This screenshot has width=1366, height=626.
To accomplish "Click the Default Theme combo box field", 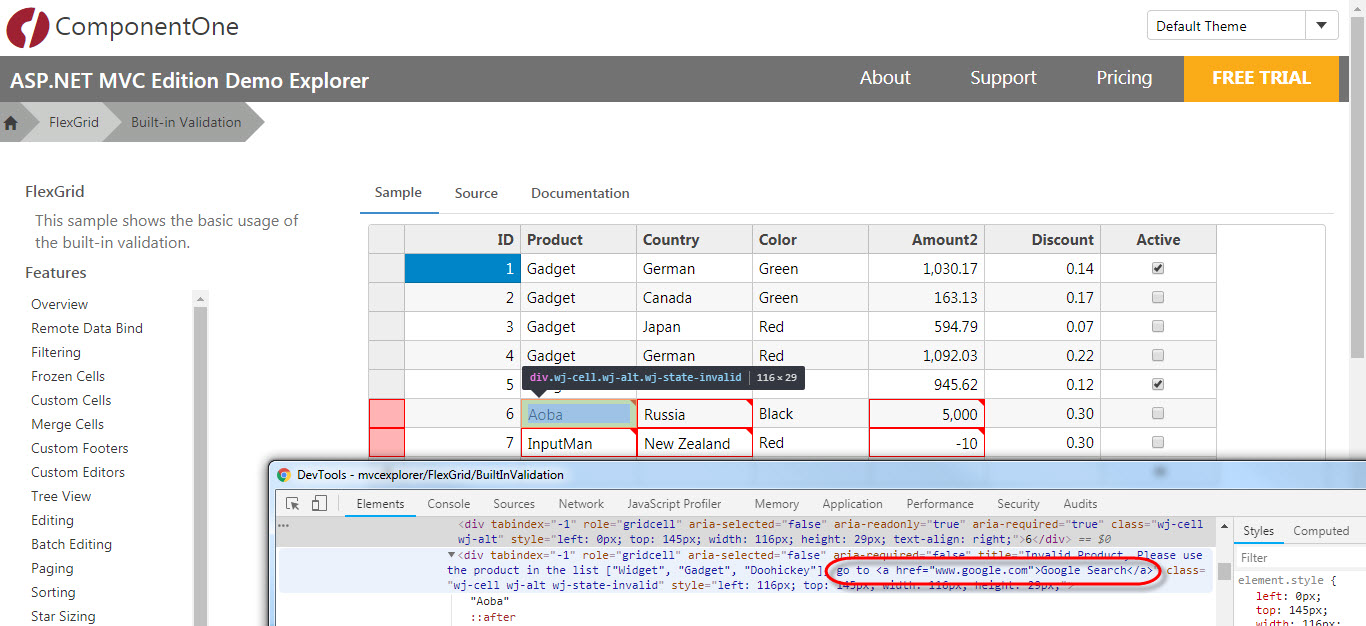I will pyautogui.click(x=1226, y=26).
